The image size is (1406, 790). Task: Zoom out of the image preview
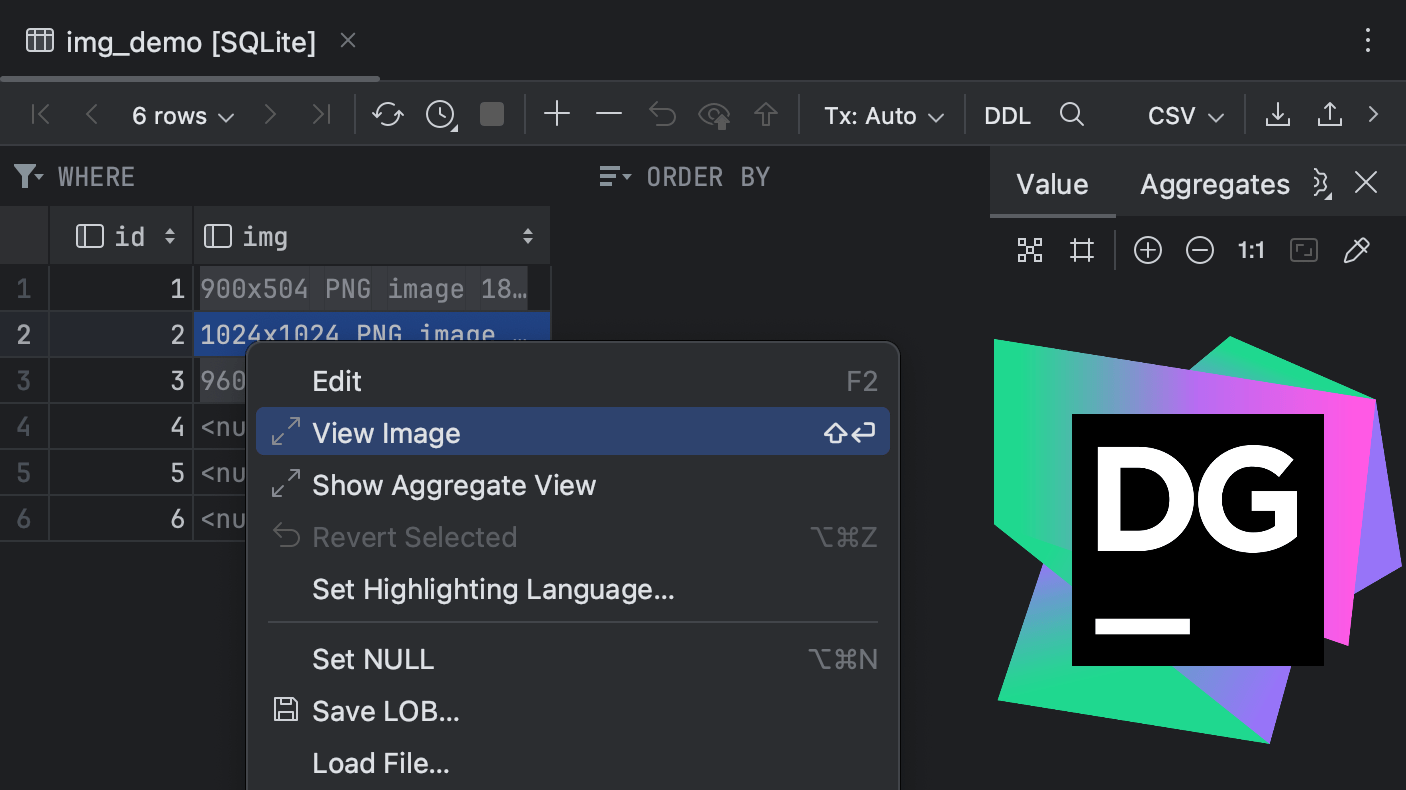[1200, 250]
